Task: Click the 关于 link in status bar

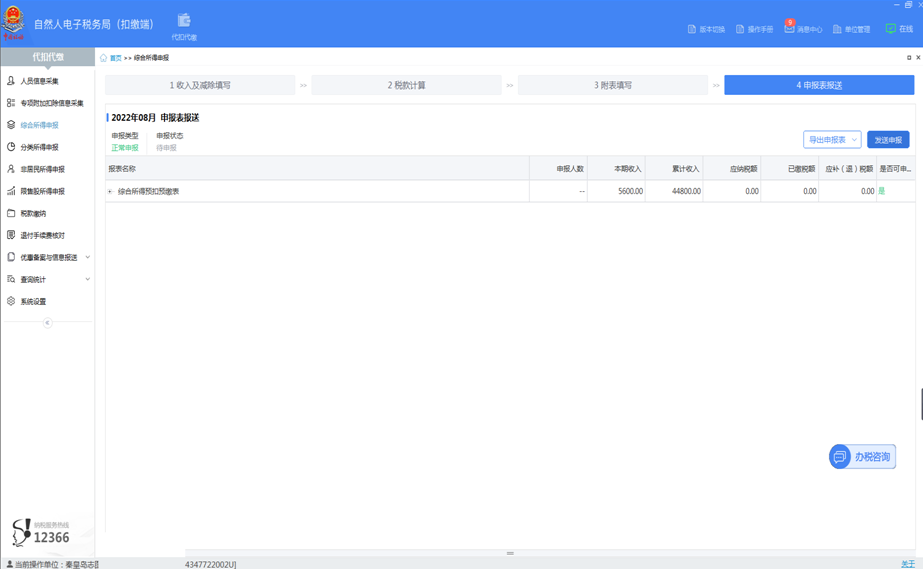Action: click(x=908, y=564)
